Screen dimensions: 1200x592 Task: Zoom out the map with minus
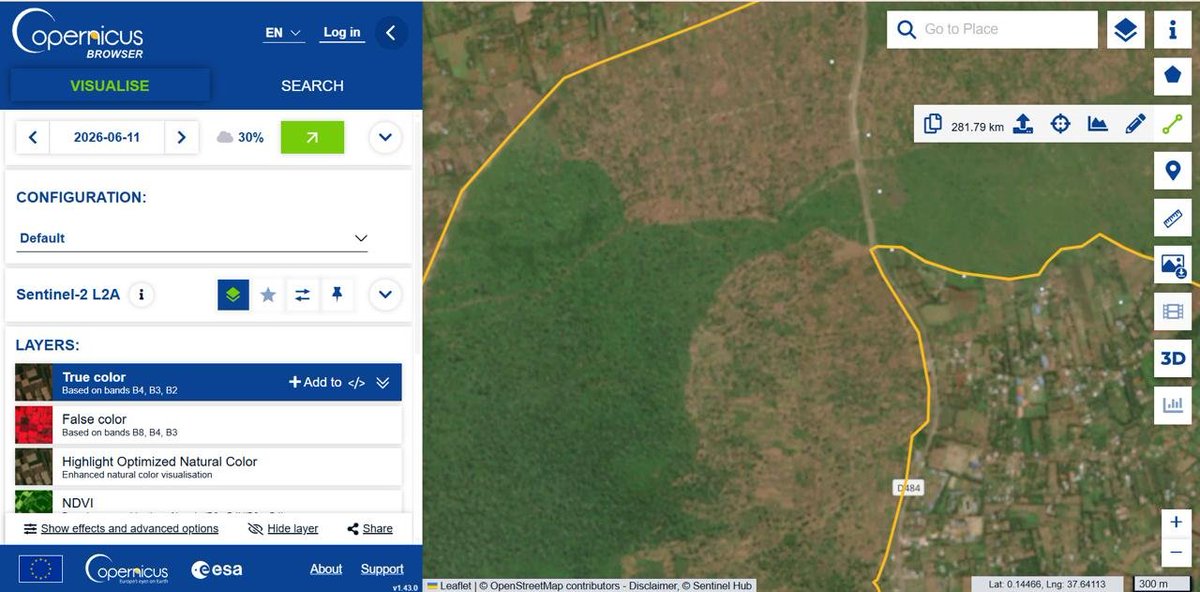pos(1176,552)
